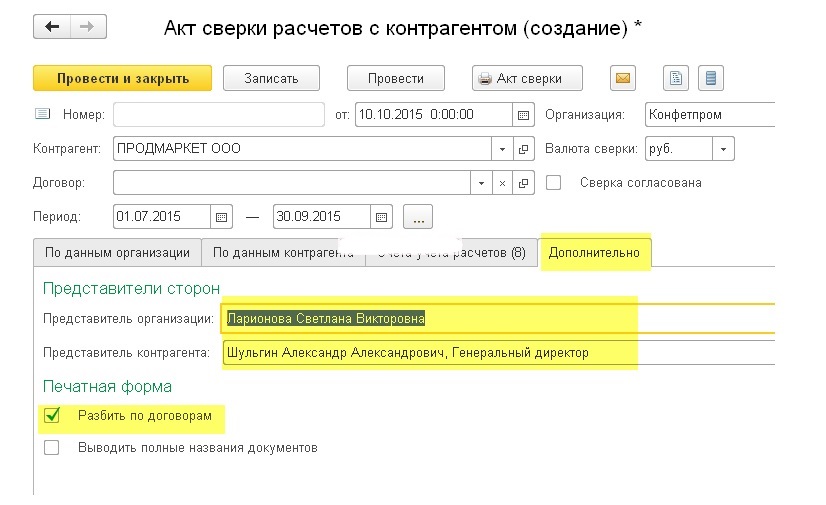Expand the Договор dropdown list
Image resolution: width=826 pixels, height=505 pixels.
click(x=481, y=183)
